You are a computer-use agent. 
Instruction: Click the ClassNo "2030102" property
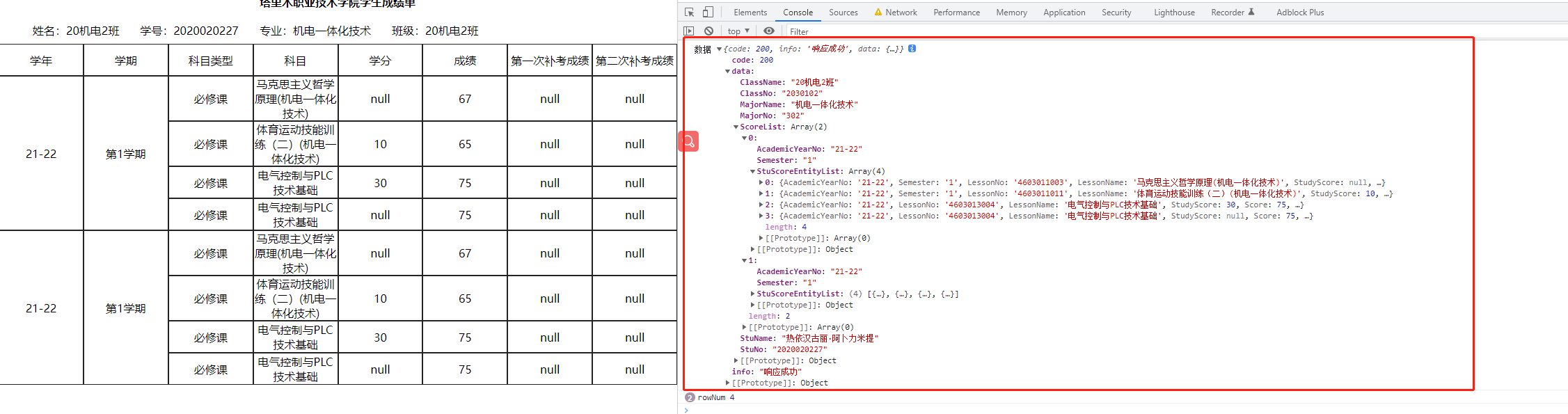click(x=781, y=93)
